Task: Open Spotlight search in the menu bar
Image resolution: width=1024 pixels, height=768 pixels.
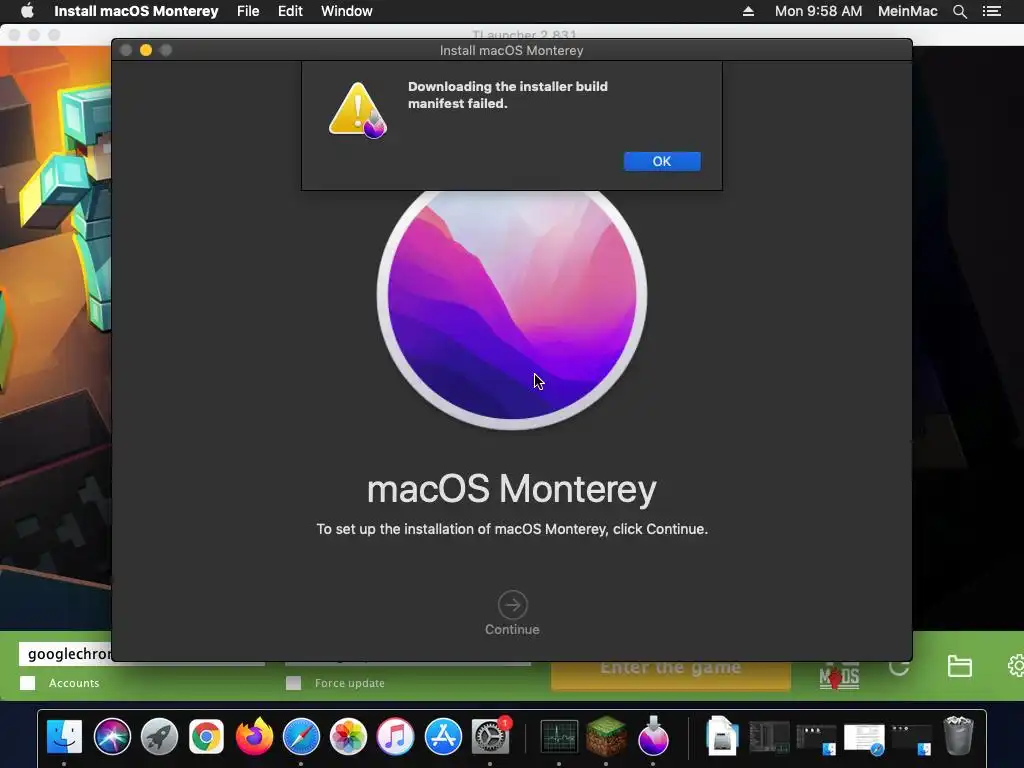Action: (x=959, y=11)
